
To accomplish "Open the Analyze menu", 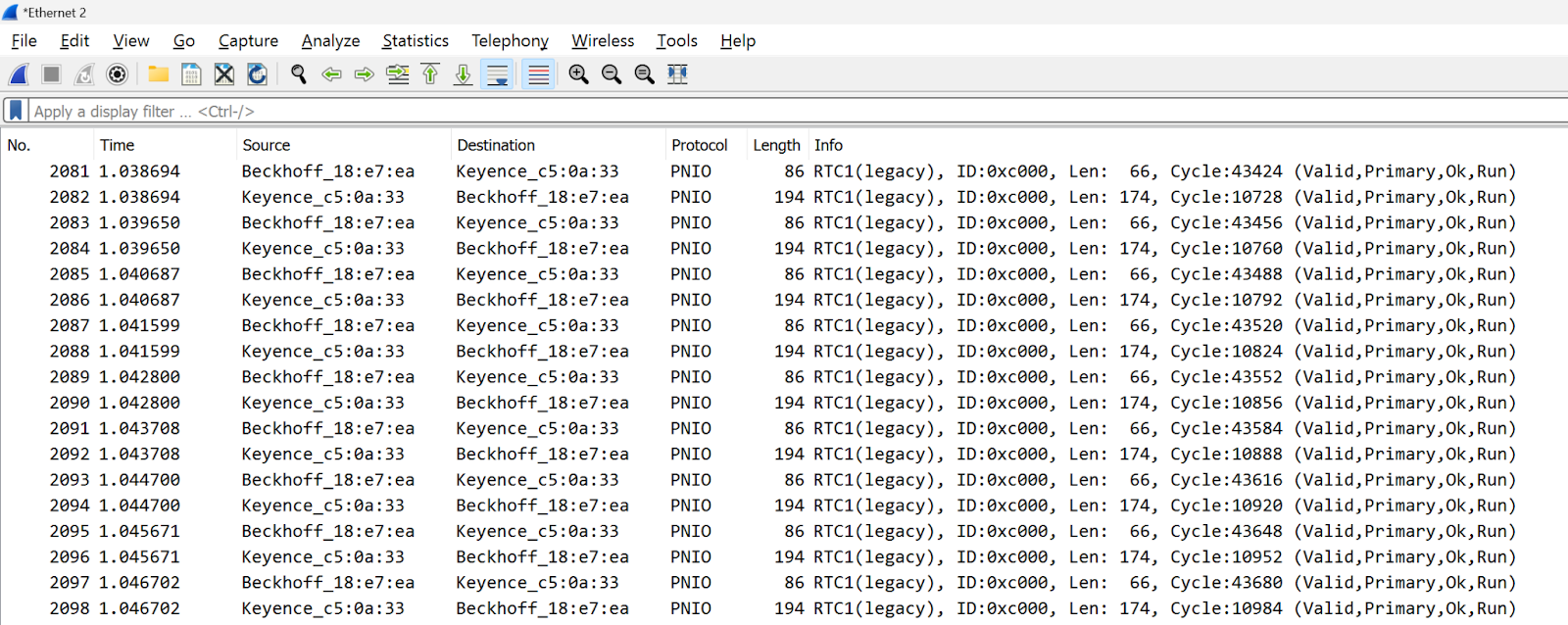I will 330,41.
